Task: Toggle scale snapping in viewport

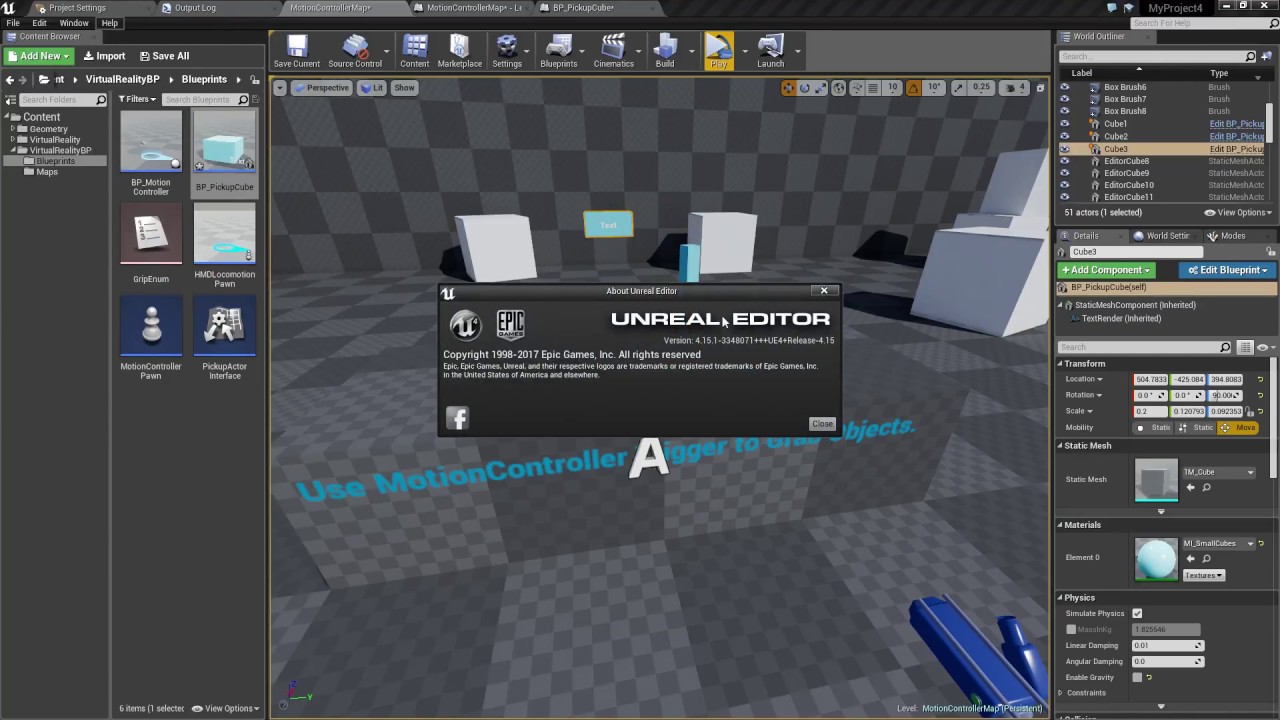Action: click(958, 88)
